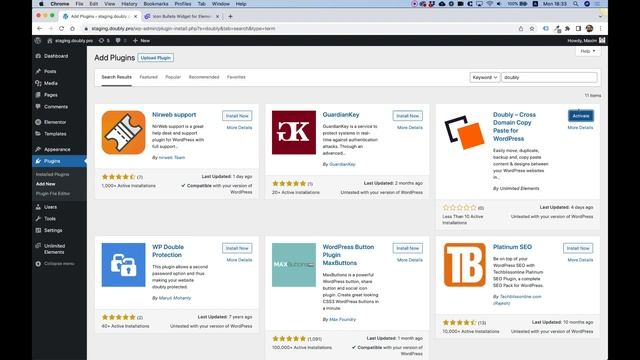Open browser home page
640x360 pixels.
[72, 29]
